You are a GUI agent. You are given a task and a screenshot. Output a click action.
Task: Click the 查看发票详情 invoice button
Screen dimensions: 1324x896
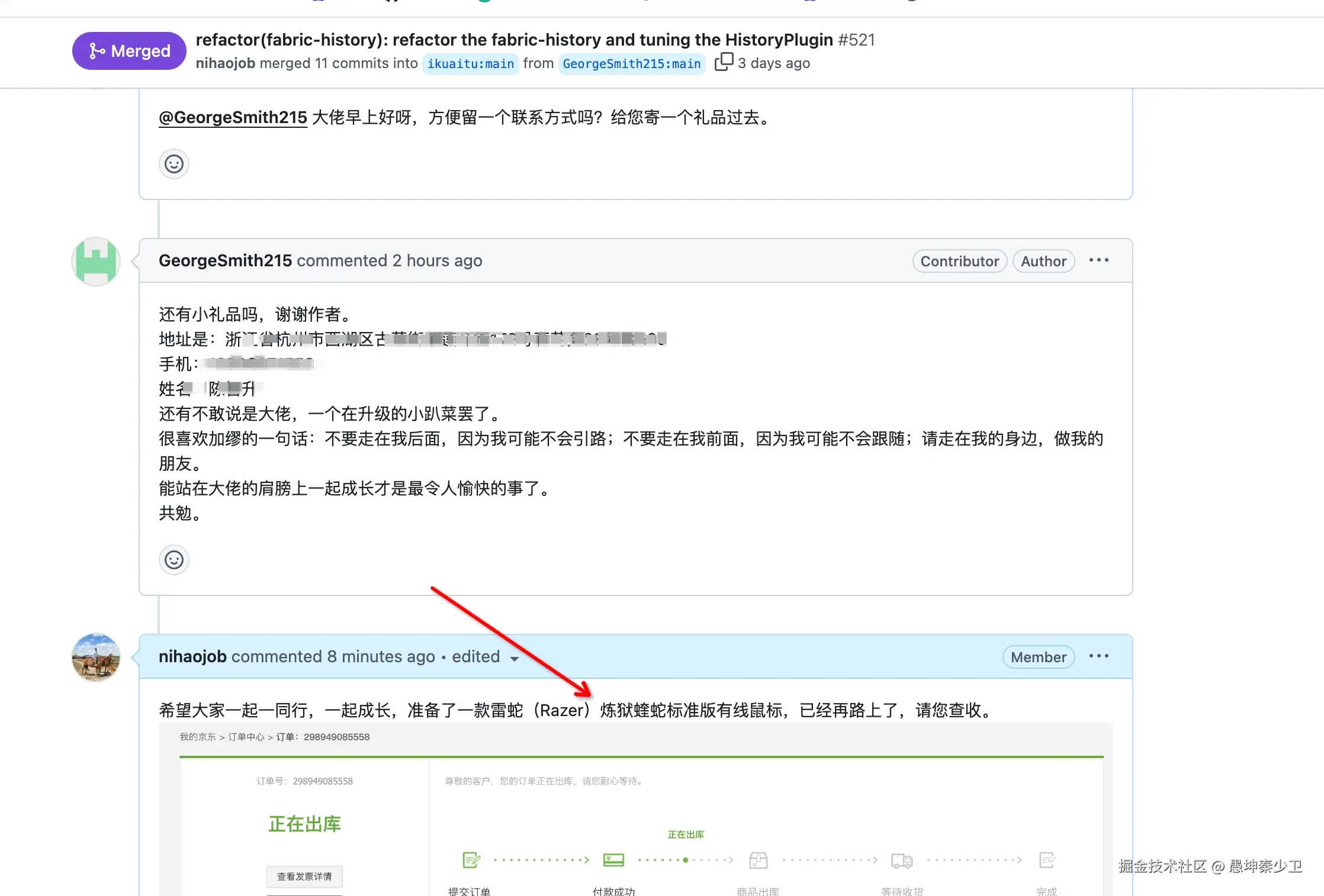(x=304, y=876)
